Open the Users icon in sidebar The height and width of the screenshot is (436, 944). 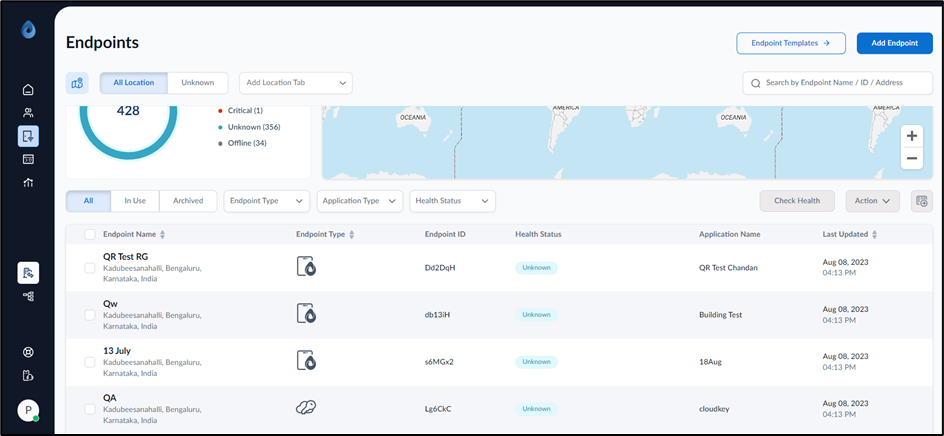point(28,113)
